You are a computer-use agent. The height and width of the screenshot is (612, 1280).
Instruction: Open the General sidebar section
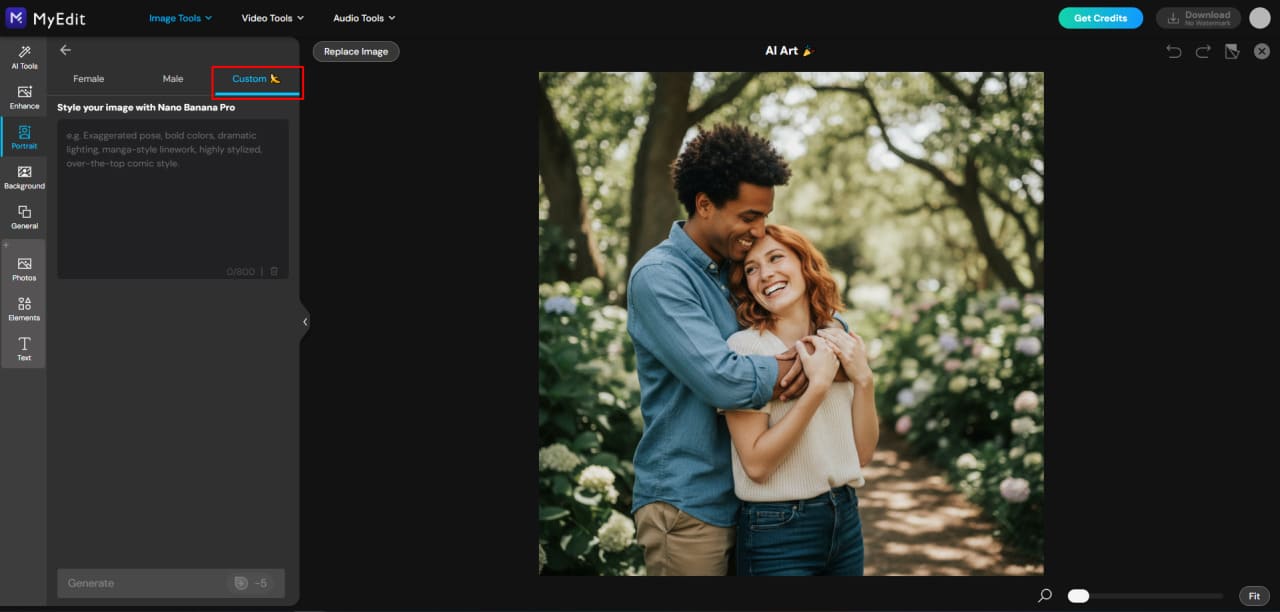point(24,217)
